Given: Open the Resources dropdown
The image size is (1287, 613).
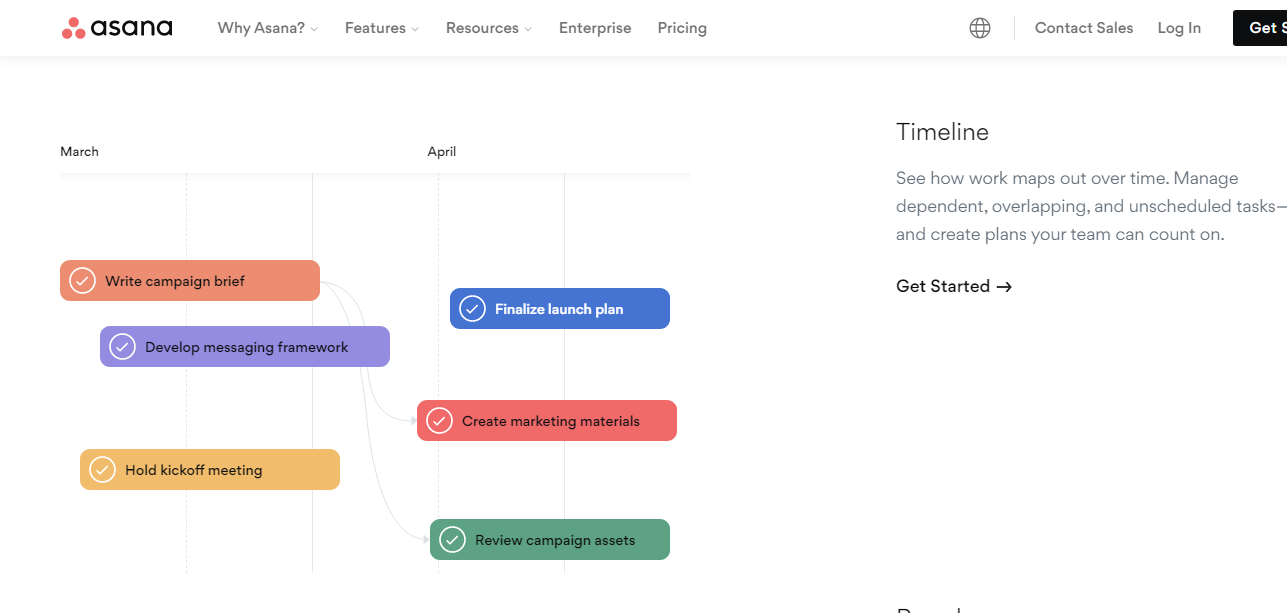Looking at the screenshot, I should pos(489,28).
